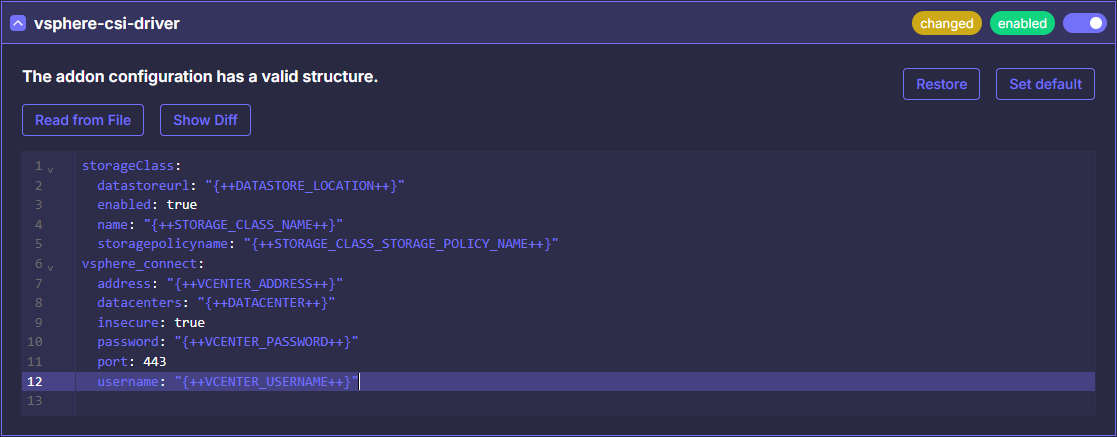Click the VCENTER_PASSWORD placeholder value

click(x=262, y=342)
